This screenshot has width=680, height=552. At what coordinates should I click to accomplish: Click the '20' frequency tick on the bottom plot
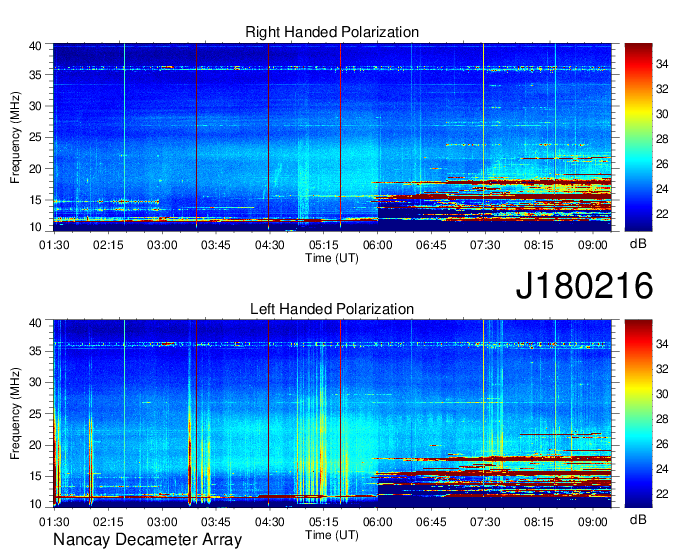tap(35, 445)
